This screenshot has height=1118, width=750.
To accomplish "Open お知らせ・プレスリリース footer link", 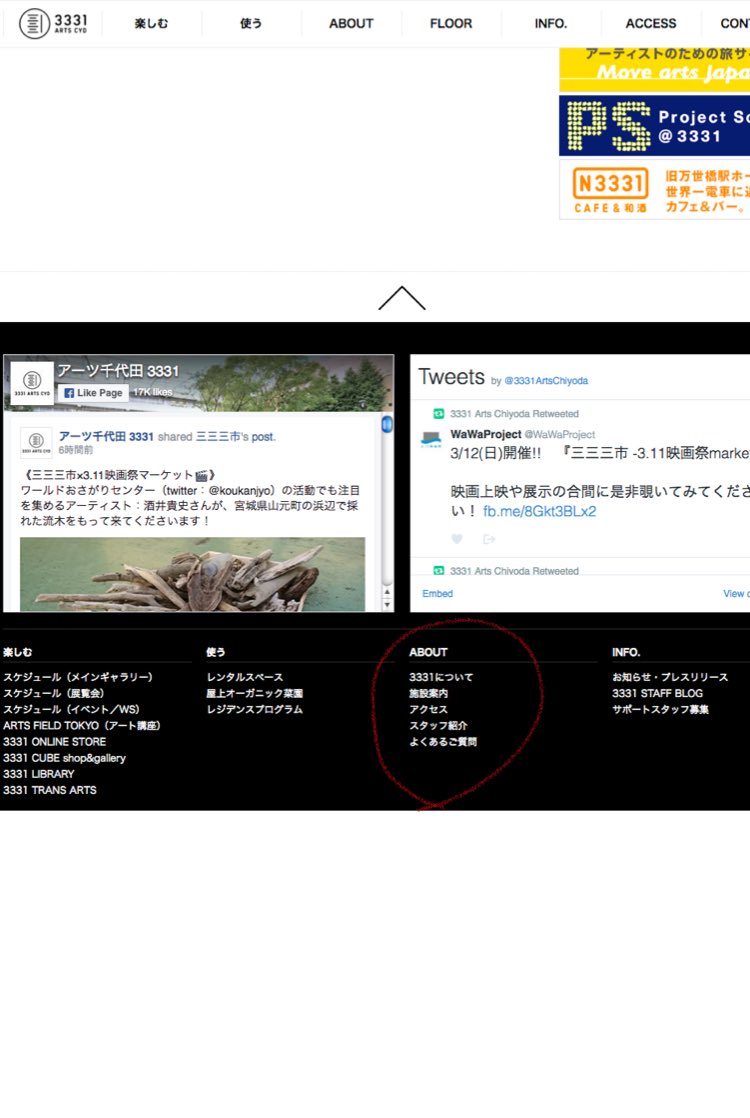I will point(670,677).
